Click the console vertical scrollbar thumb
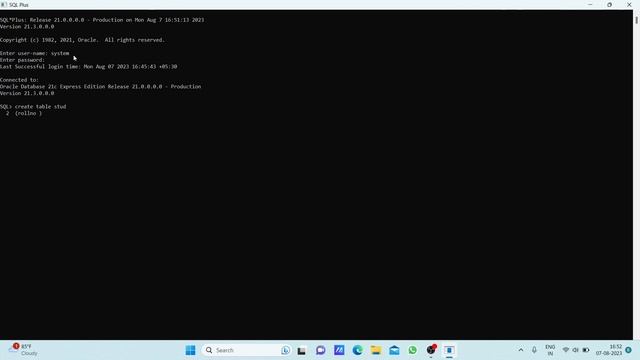 [636, 20]
